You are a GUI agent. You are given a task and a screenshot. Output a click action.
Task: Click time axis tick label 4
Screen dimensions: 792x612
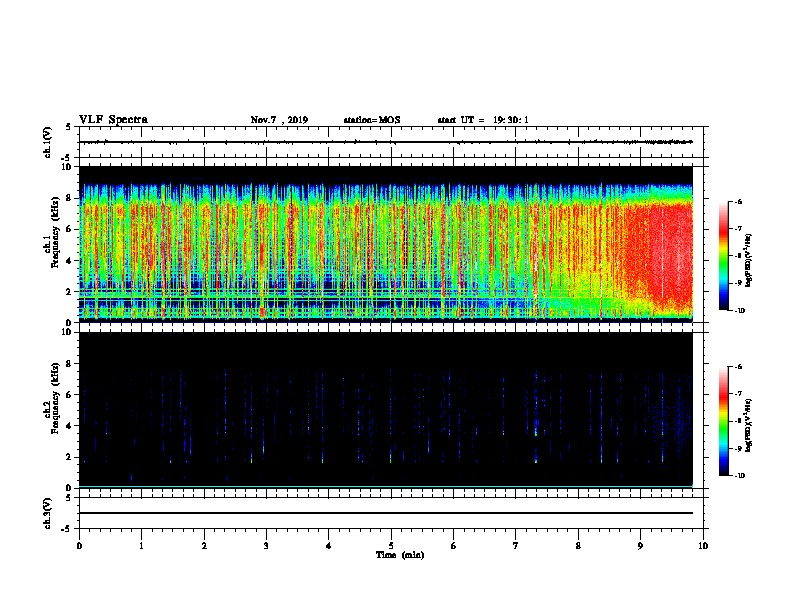pos(329,546)
